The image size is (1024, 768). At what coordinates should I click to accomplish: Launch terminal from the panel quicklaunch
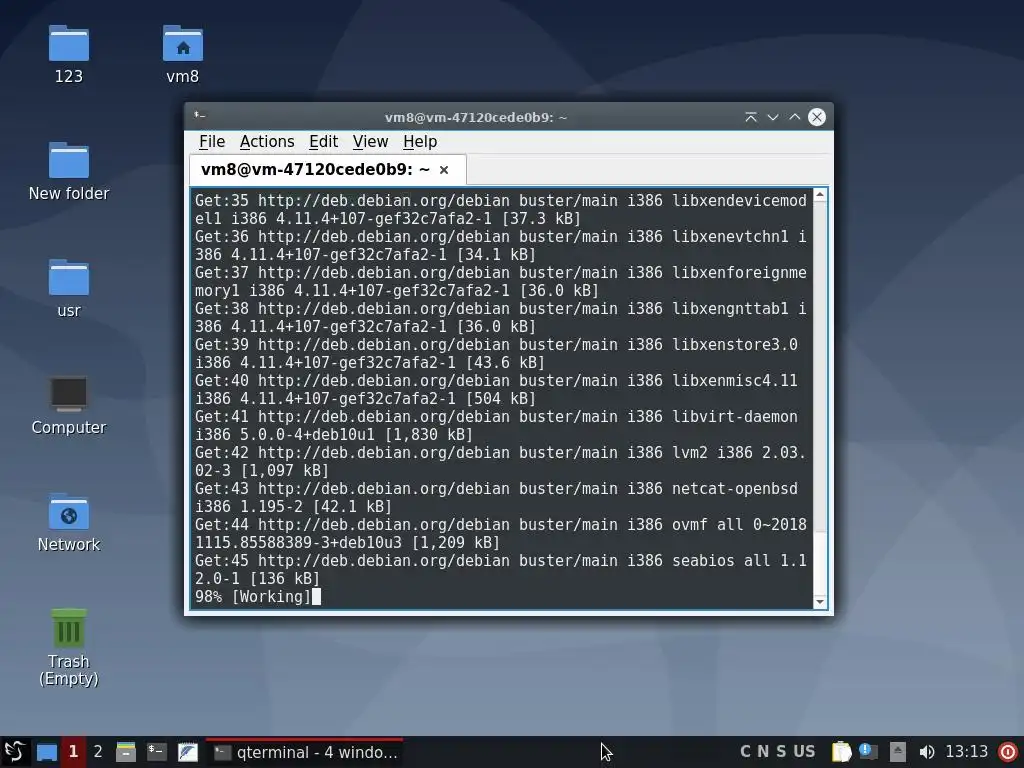pos(156,752)
